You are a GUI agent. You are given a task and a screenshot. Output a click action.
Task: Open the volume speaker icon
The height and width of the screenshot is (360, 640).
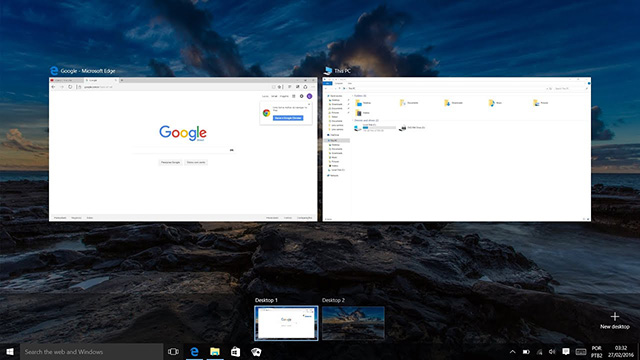552,351
